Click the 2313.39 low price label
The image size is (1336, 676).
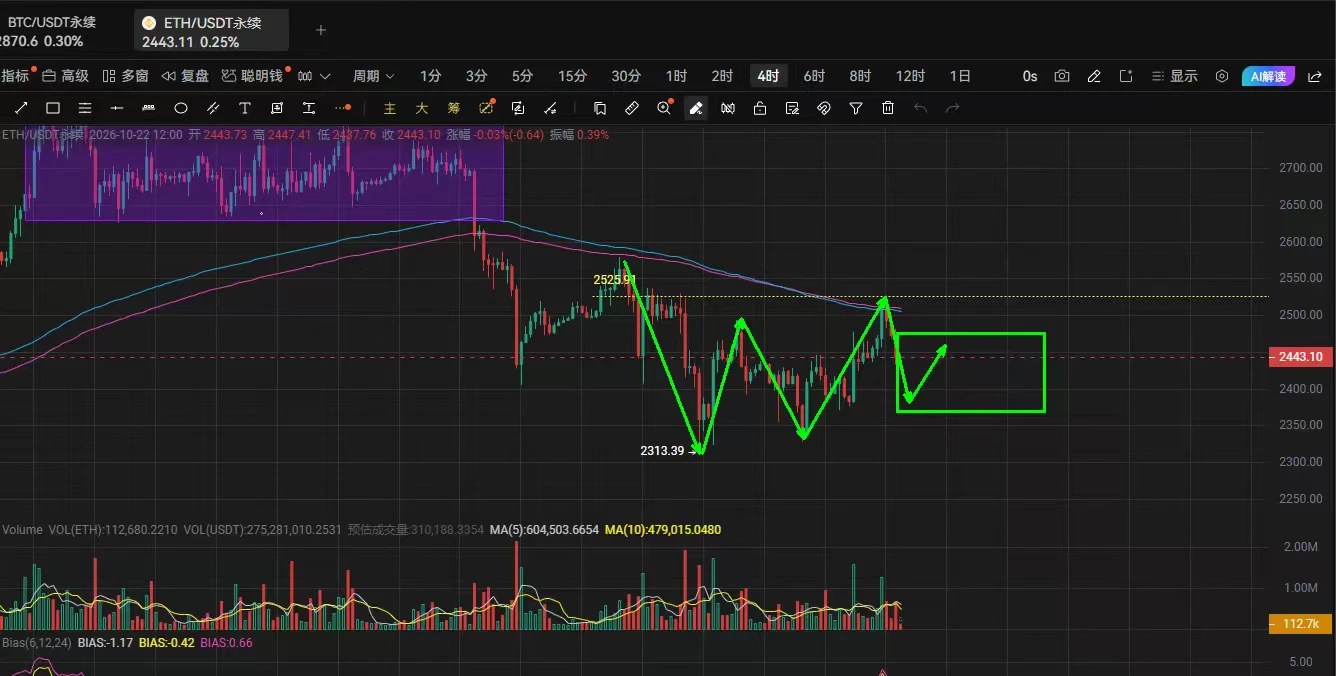pos(662,451)
